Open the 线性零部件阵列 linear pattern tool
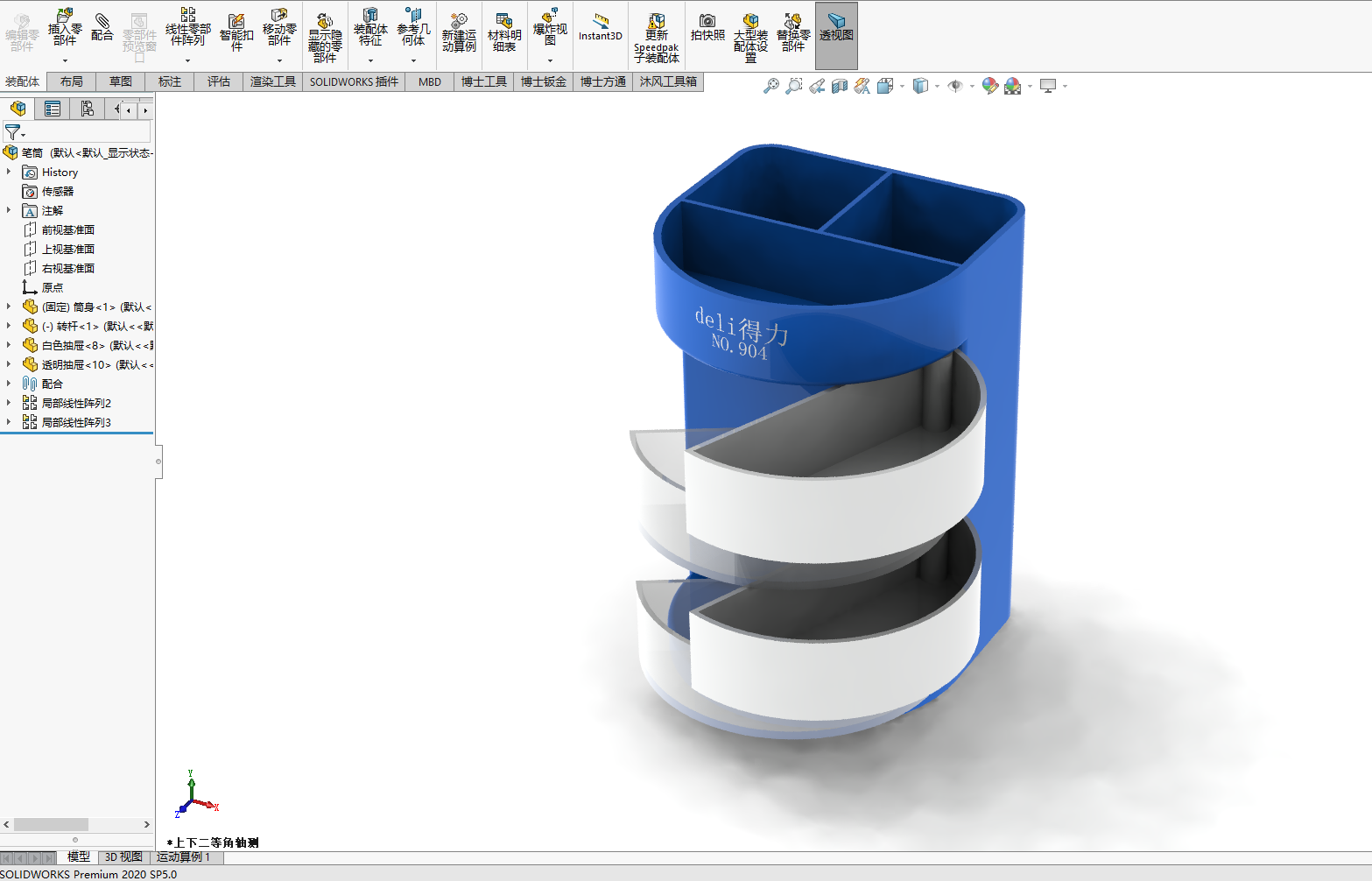This screenshot has width=1372, height=881. coord(188,28)
